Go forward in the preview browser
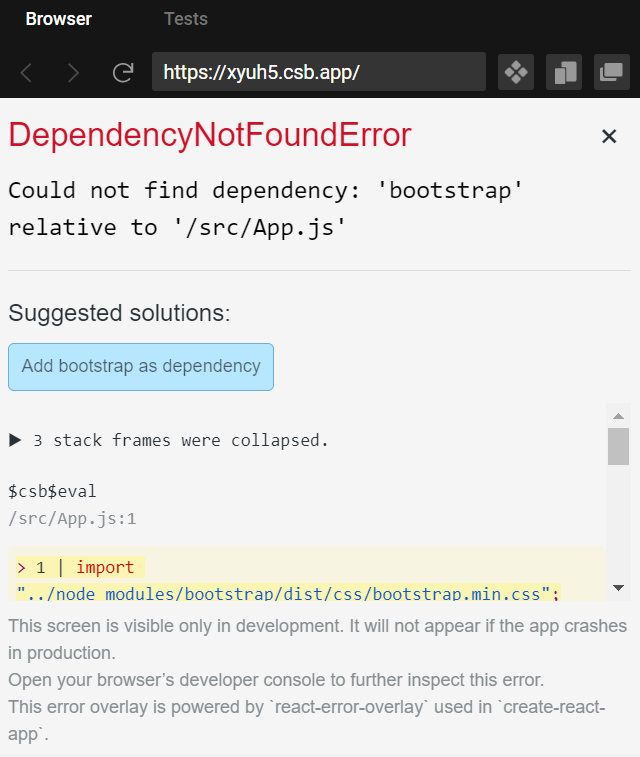Screen dimensions: 640x757 pos(73,72)
